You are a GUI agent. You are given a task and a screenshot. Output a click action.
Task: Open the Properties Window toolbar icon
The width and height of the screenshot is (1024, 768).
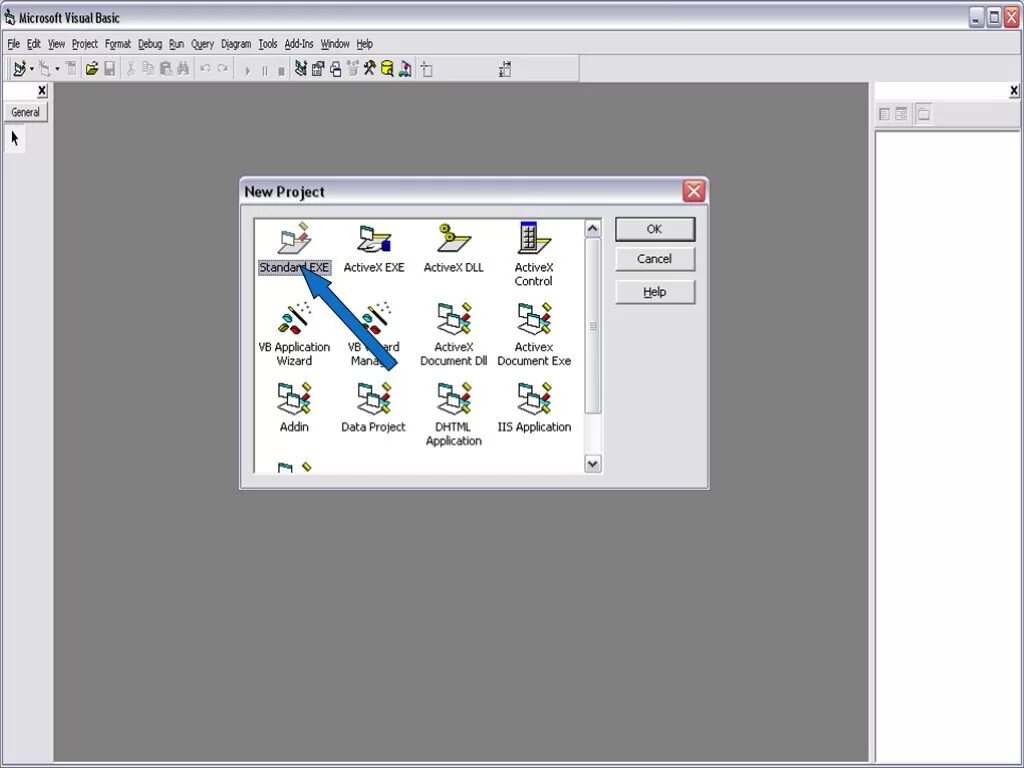(x=318, y=69)
